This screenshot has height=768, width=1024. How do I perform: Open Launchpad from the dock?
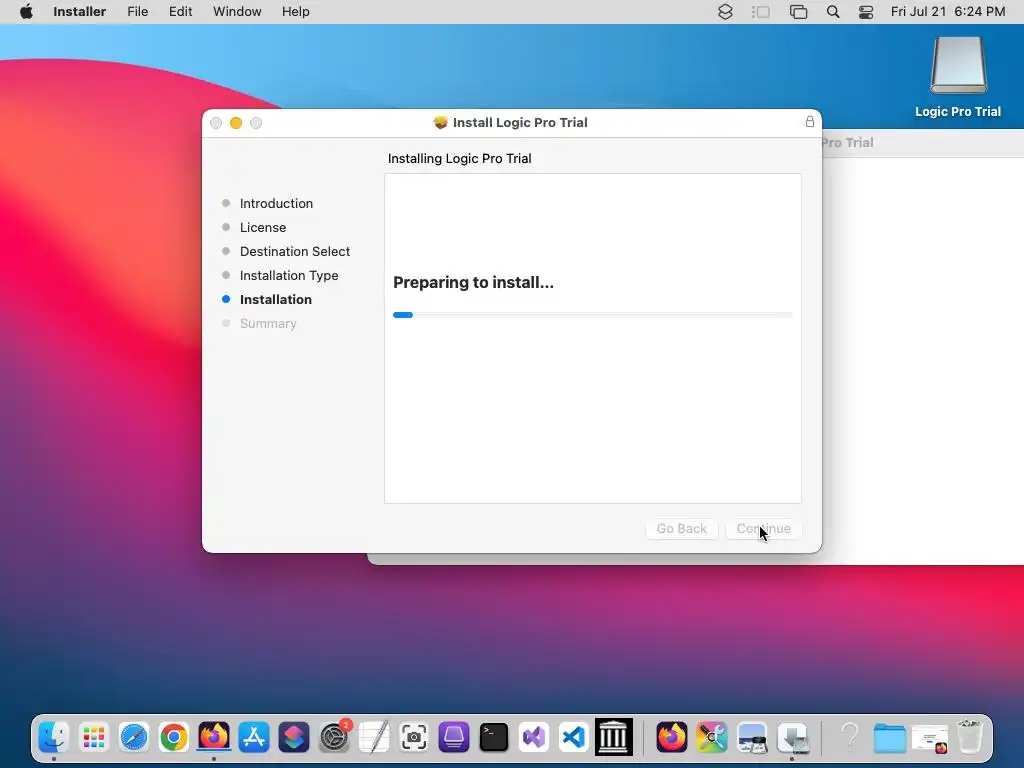[94, 737]
